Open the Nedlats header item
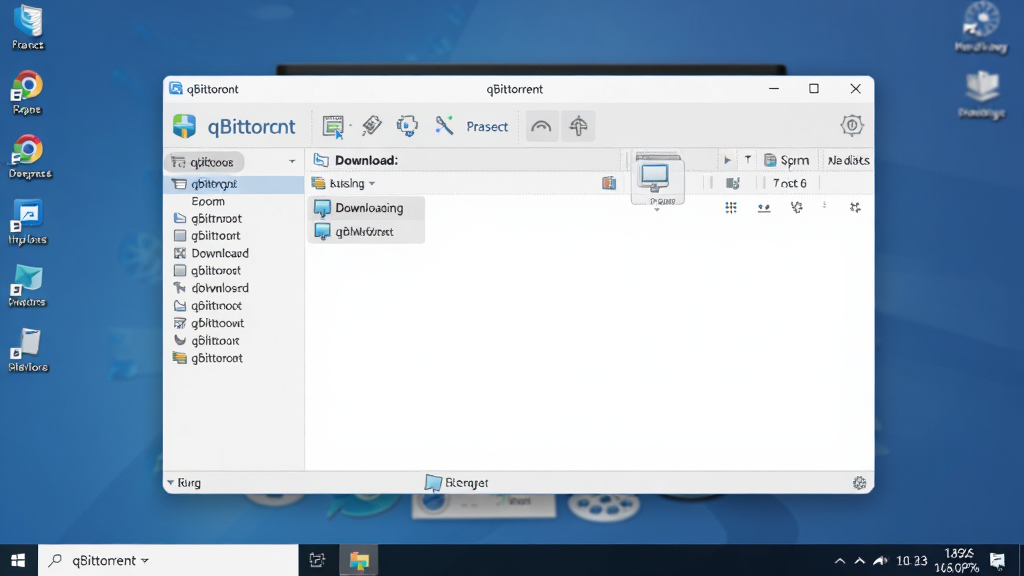This screenshot has height=576, width=1024. (x=848, y=161)
